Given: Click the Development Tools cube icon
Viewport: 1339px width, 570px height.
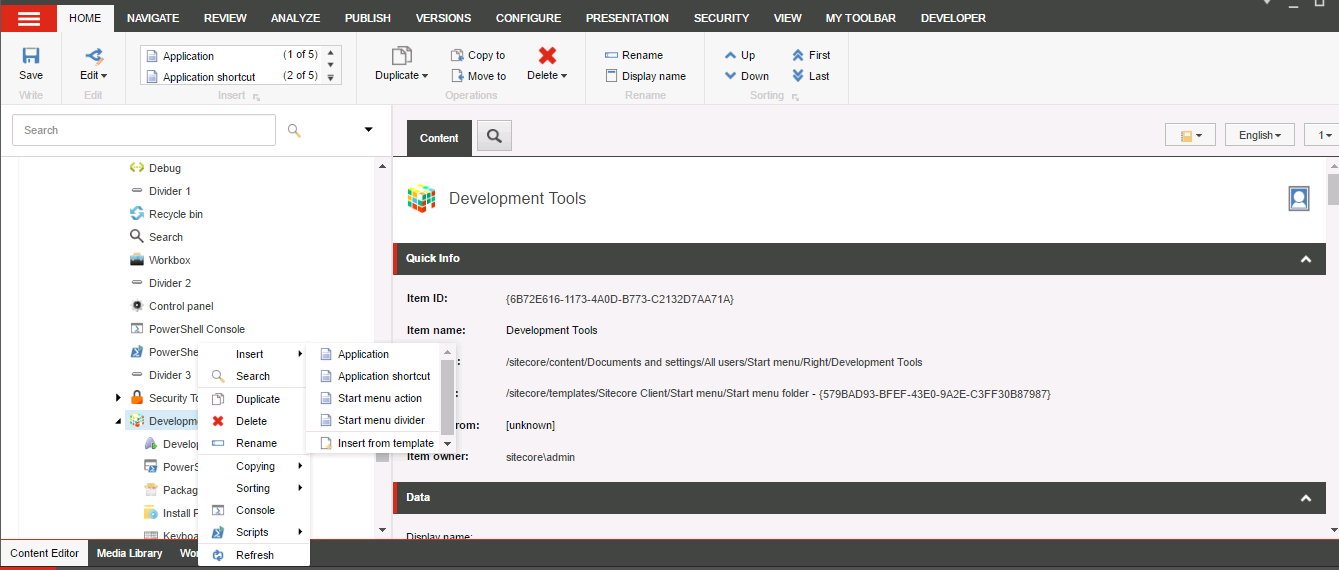Looking at the screenshot, I should [422, 198].
